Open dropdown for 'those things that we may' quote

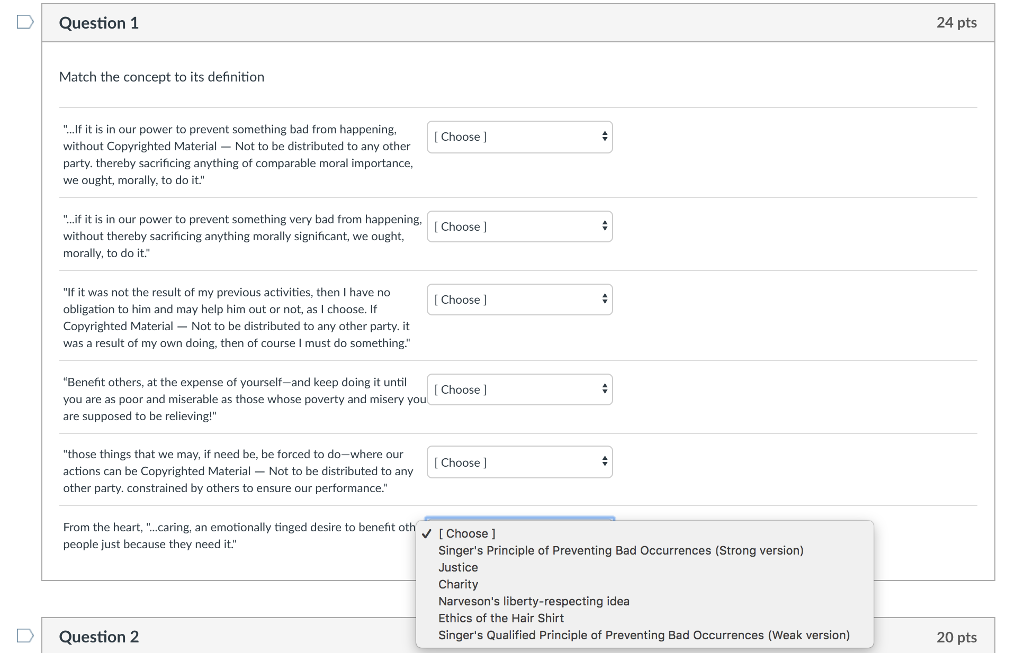pos(520,462)
